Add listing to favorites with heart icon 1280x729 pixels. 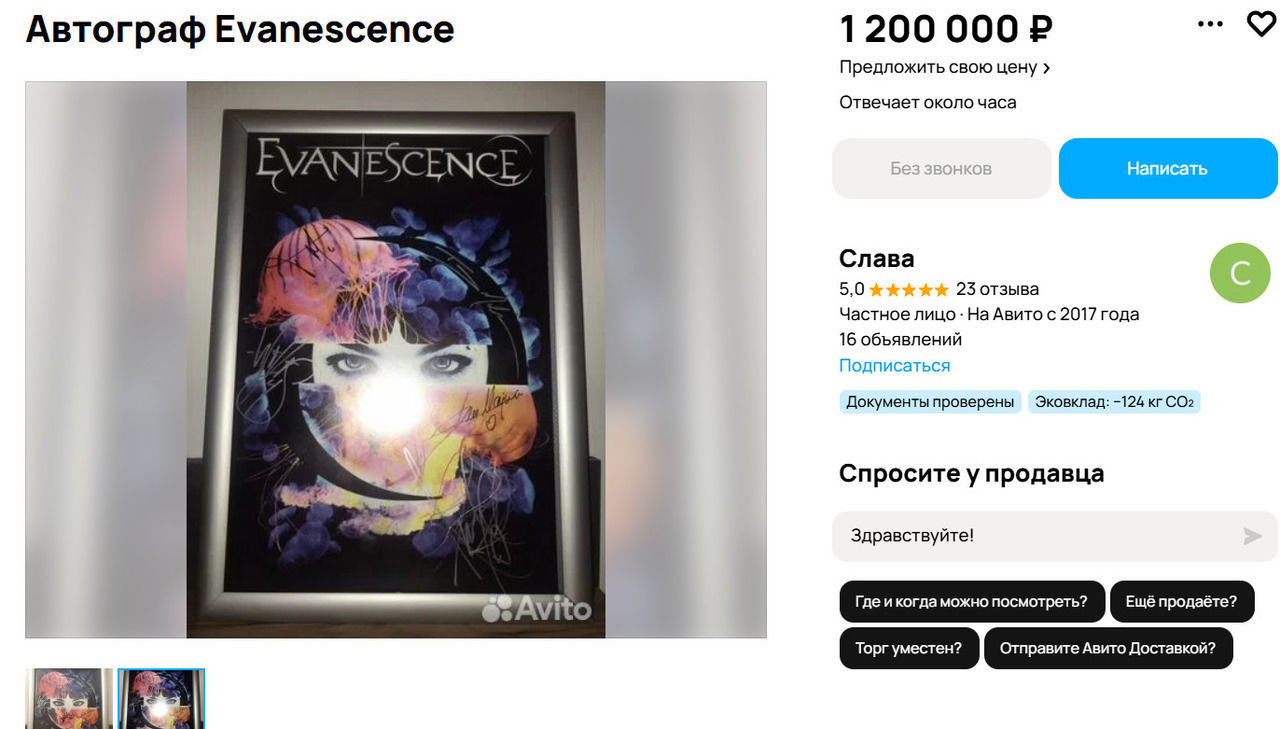tap(1261, 24)
